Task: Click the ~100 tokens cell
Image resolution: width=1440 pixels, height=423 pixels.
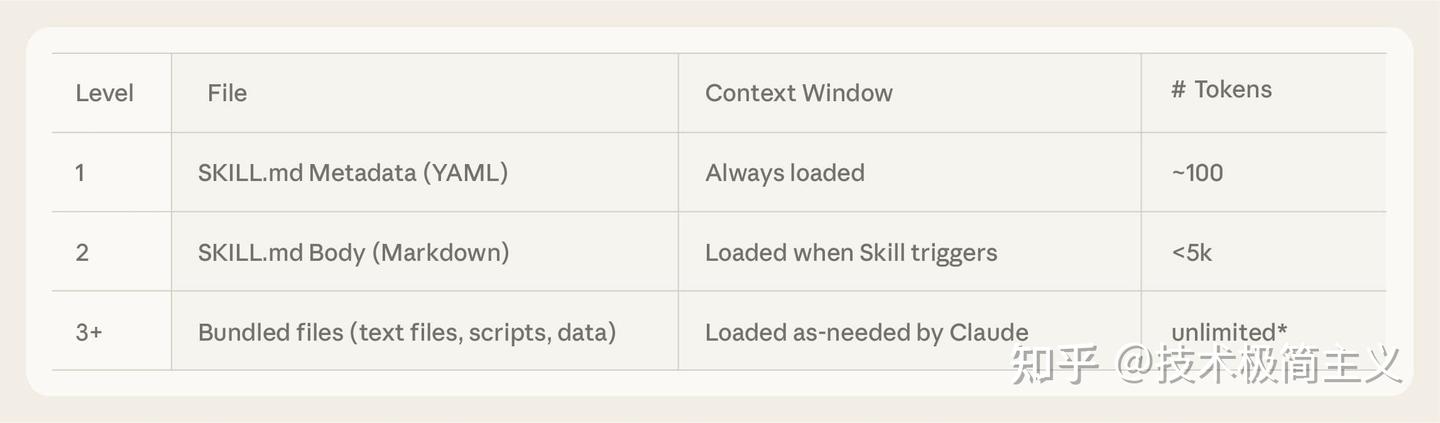Action: coord(1197,173)
